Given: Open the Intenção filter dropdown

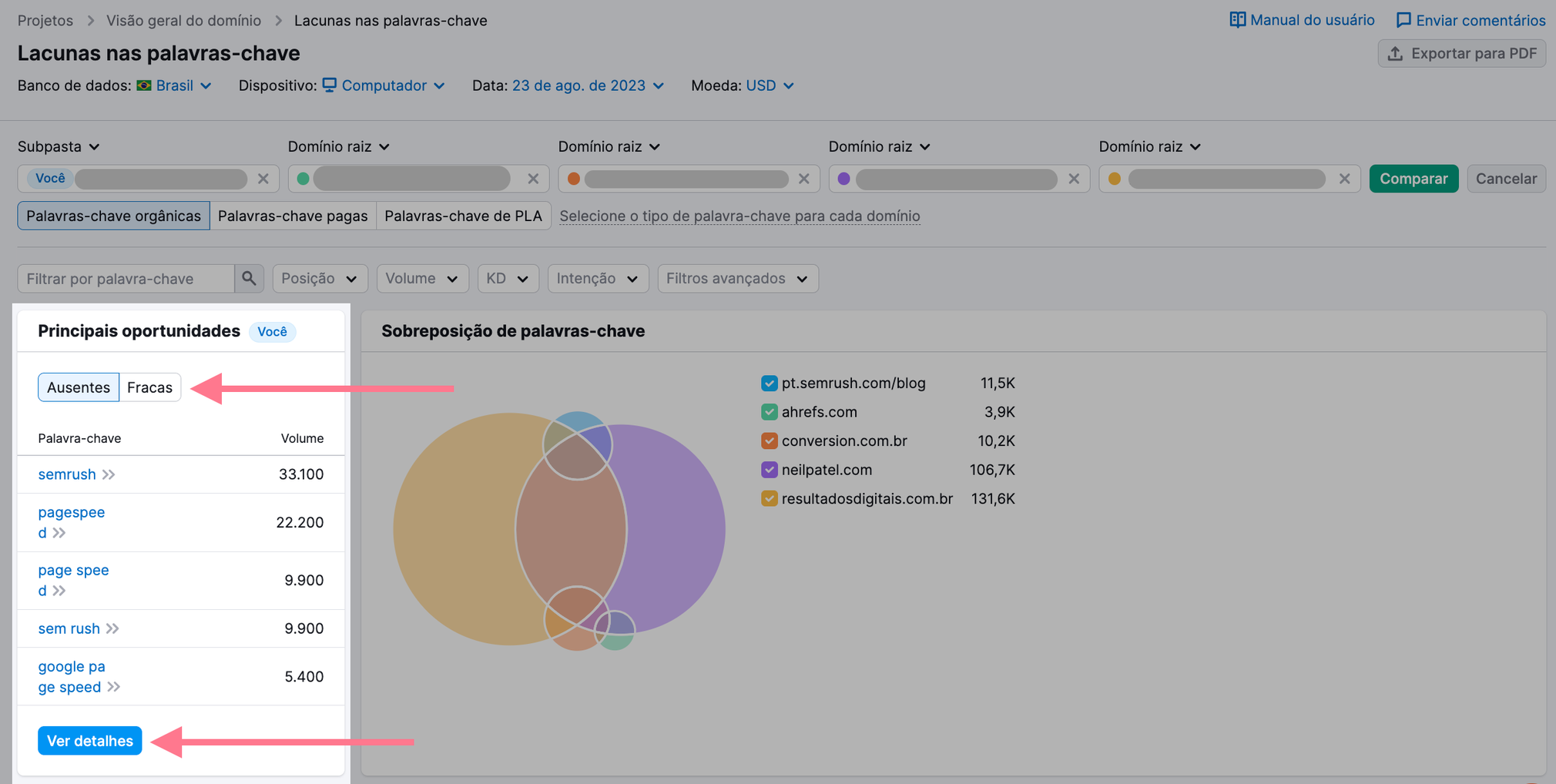Looking at the screenshot, I should coord(598,278).
